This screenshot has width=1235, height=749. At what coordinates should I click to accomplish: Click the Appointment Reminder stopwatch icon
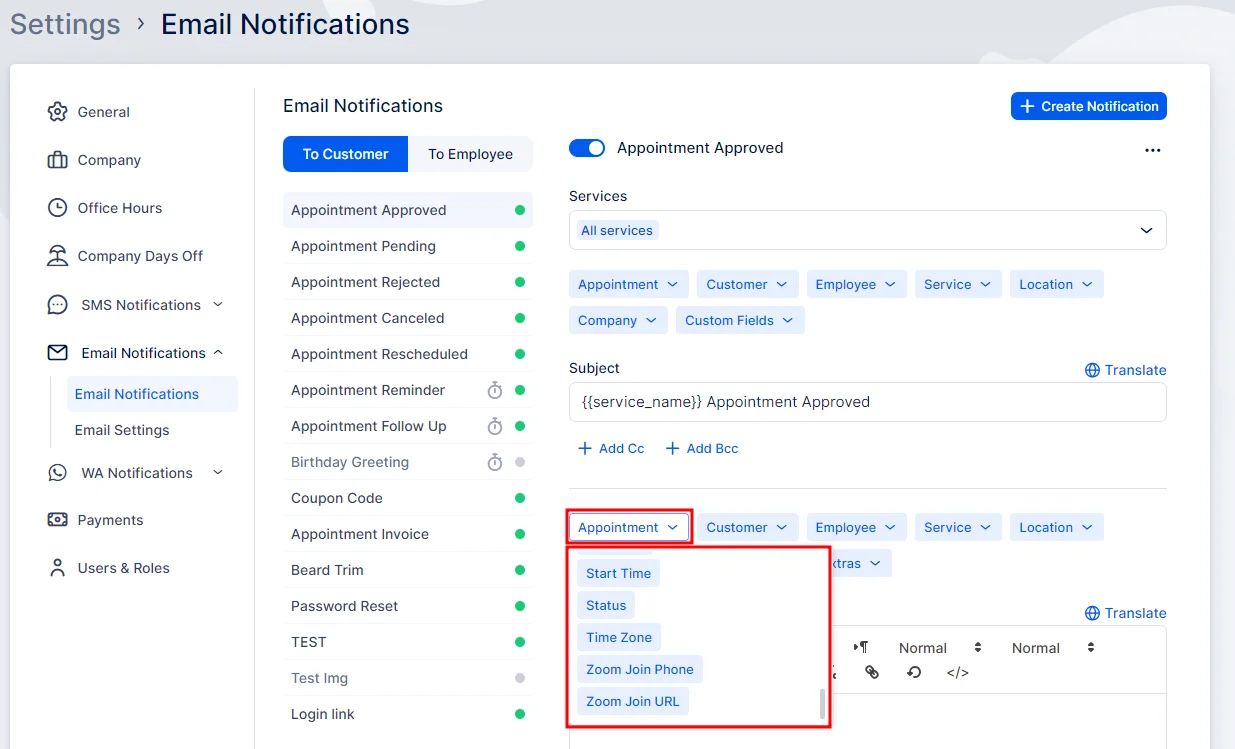495,390
